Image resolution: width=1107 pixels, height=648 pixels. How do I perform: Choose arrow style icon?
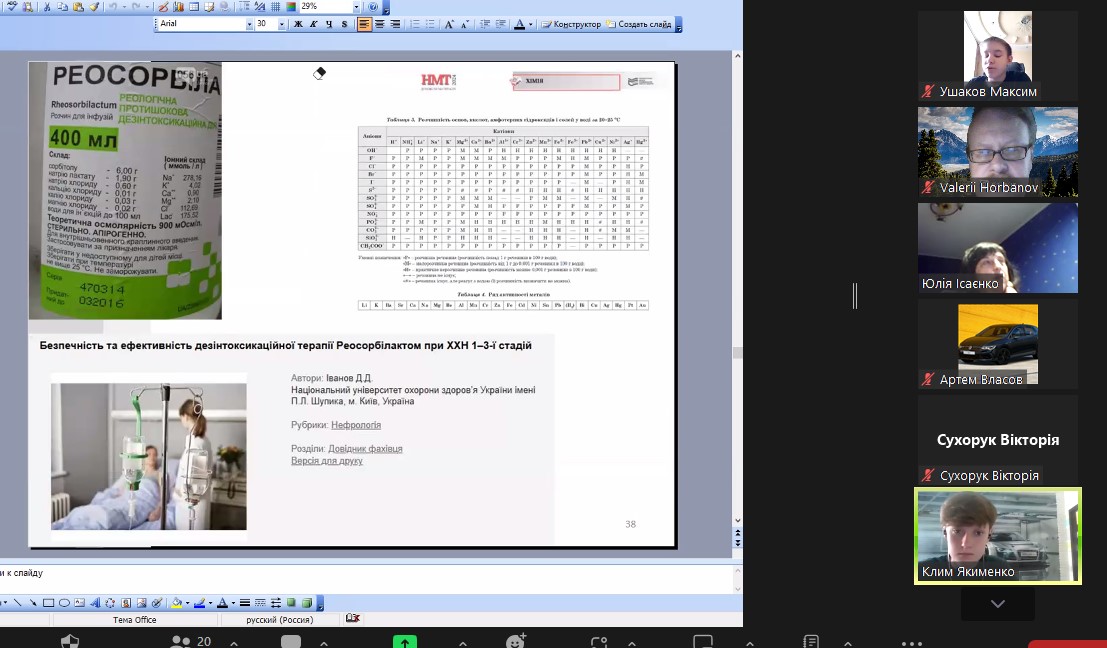276,603
